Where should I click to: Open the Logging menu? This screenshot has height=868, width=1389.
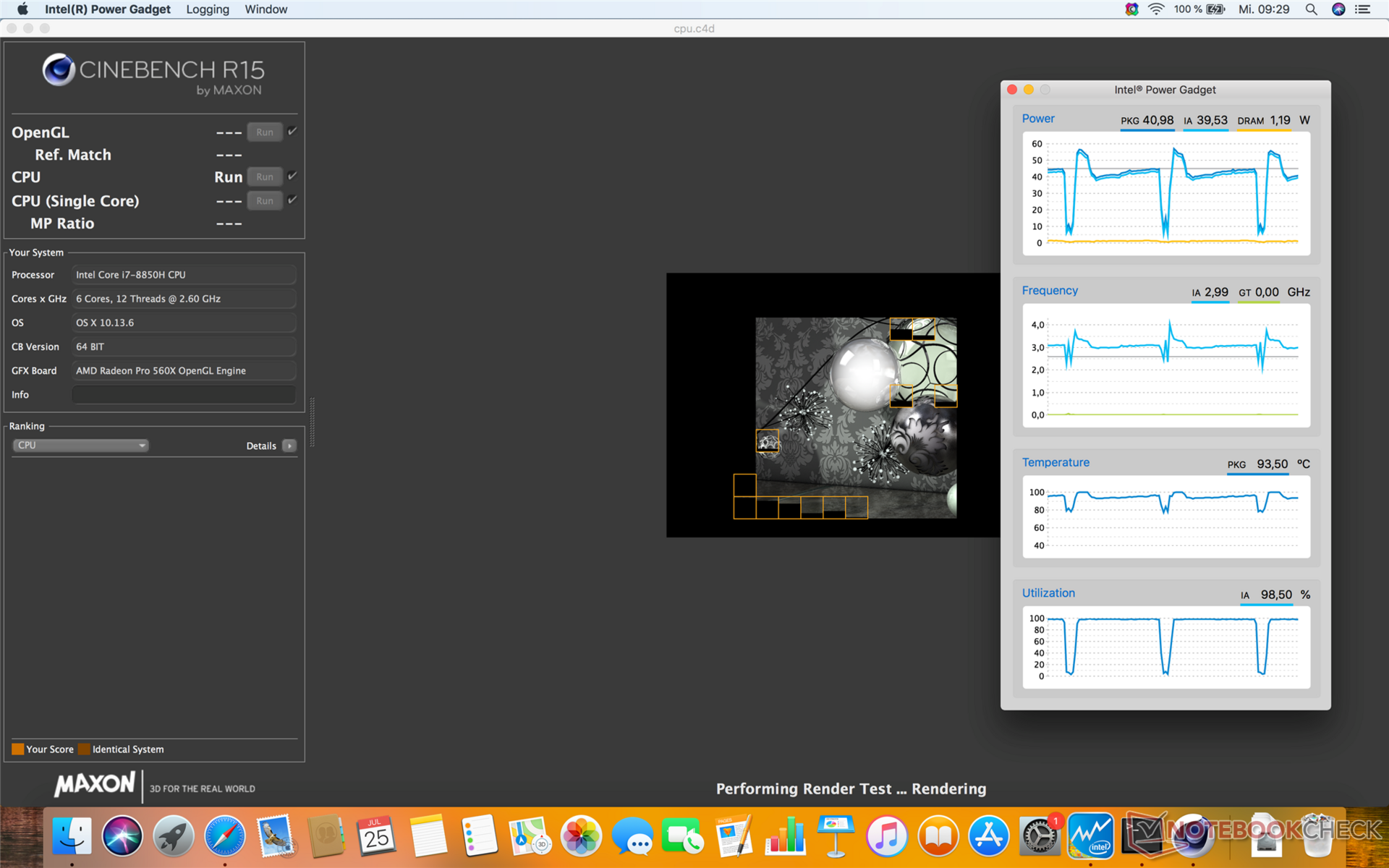coord(207,9)
